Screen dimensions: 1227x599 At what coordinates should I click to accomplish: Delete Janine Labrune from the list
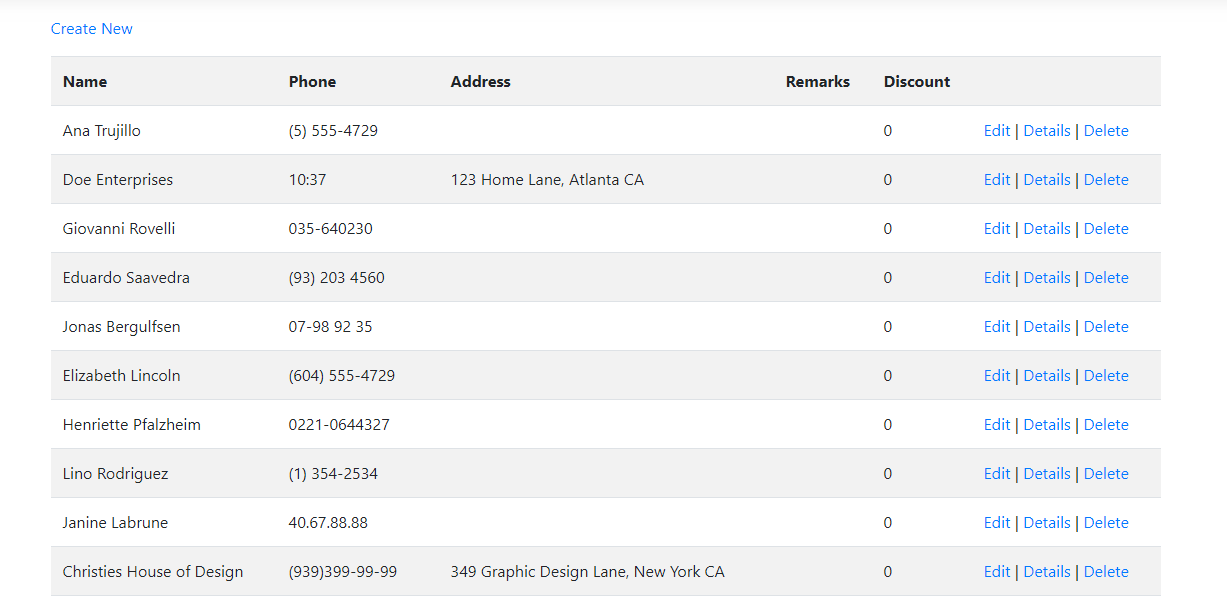tap(1106, 523)
